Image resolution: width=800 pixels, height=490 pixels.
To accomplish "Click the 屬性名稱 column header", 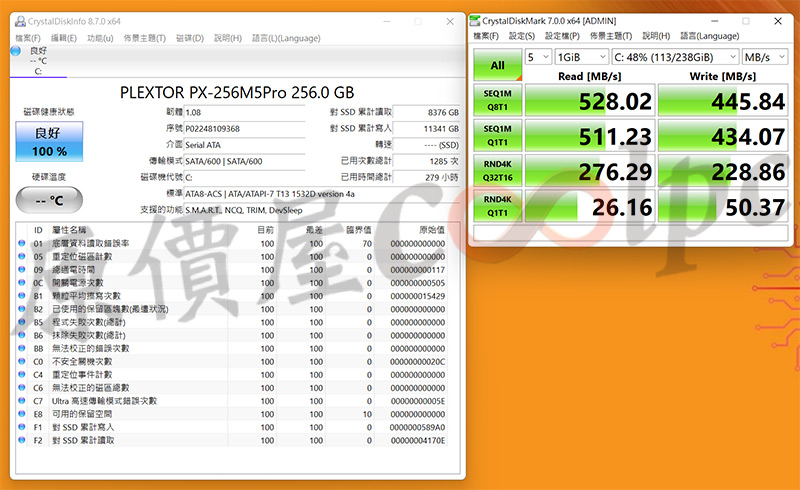I will [69, 230].
